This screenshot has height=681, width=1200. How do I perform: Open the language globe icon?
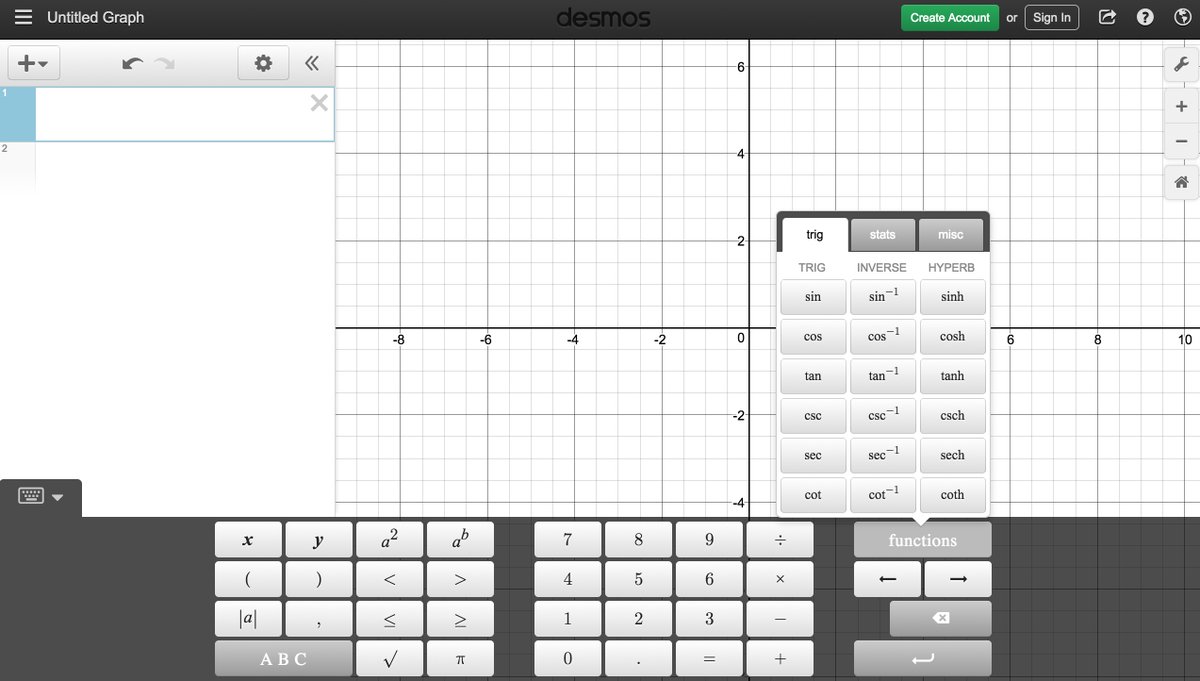[1179, 18]
